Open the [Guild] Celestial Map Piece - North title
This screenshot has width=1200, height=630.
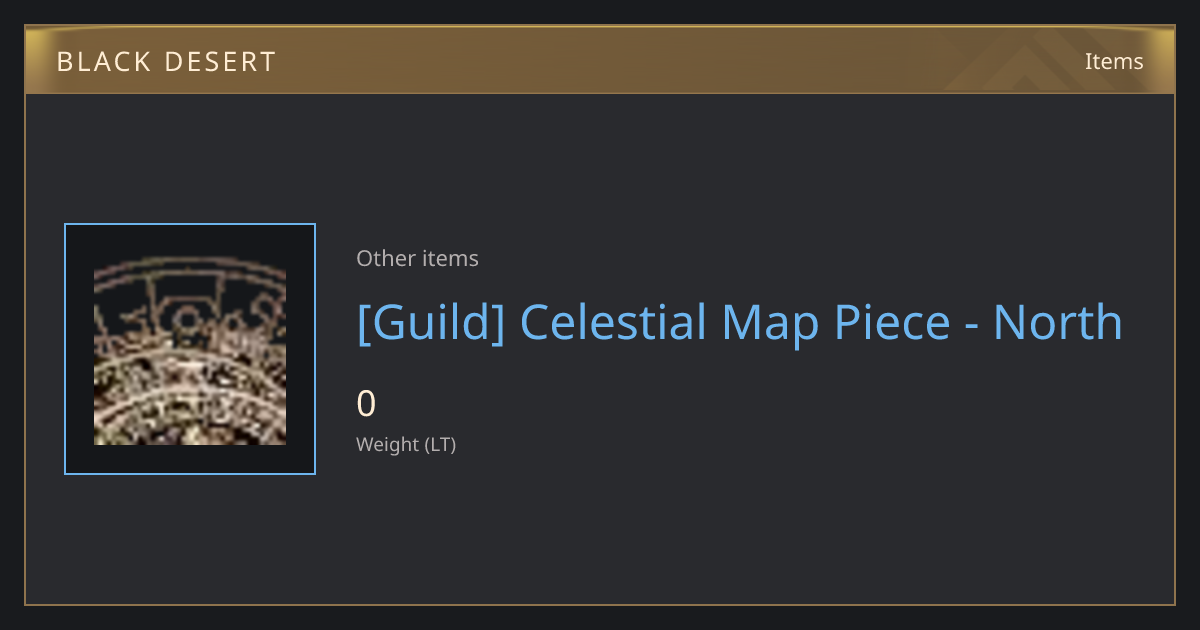coord(739,322)
